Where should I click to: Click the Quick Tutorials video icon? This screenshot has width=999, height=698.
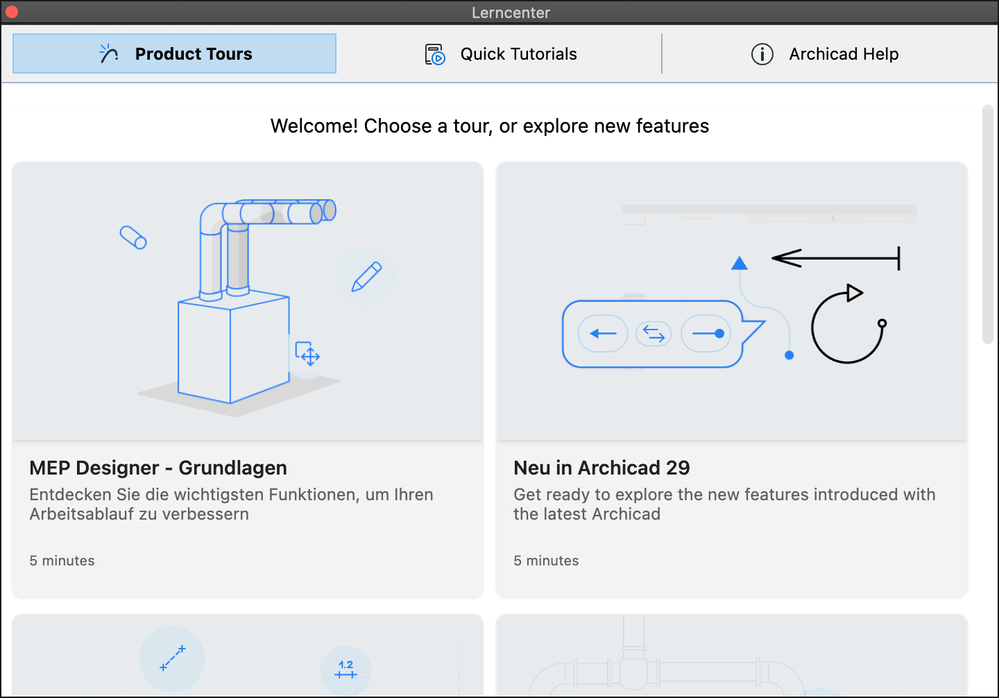[x=435, y=54]
